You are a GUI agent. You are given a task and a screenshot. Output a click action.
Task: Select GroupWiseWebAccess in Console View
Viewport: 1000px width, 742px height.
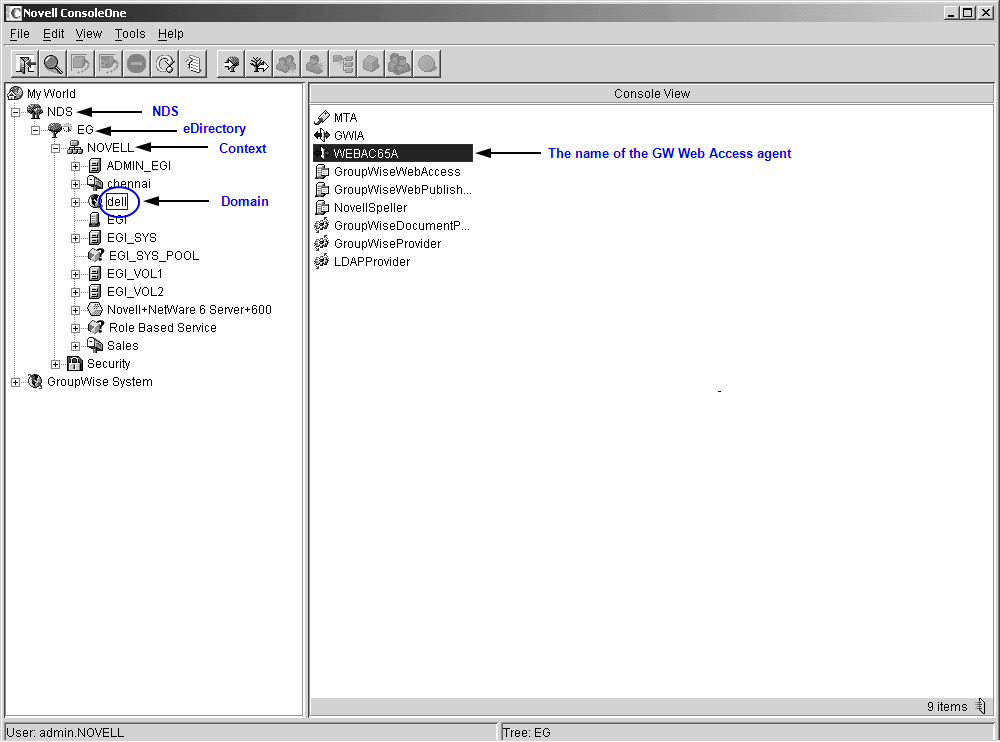tap(397, 172)
